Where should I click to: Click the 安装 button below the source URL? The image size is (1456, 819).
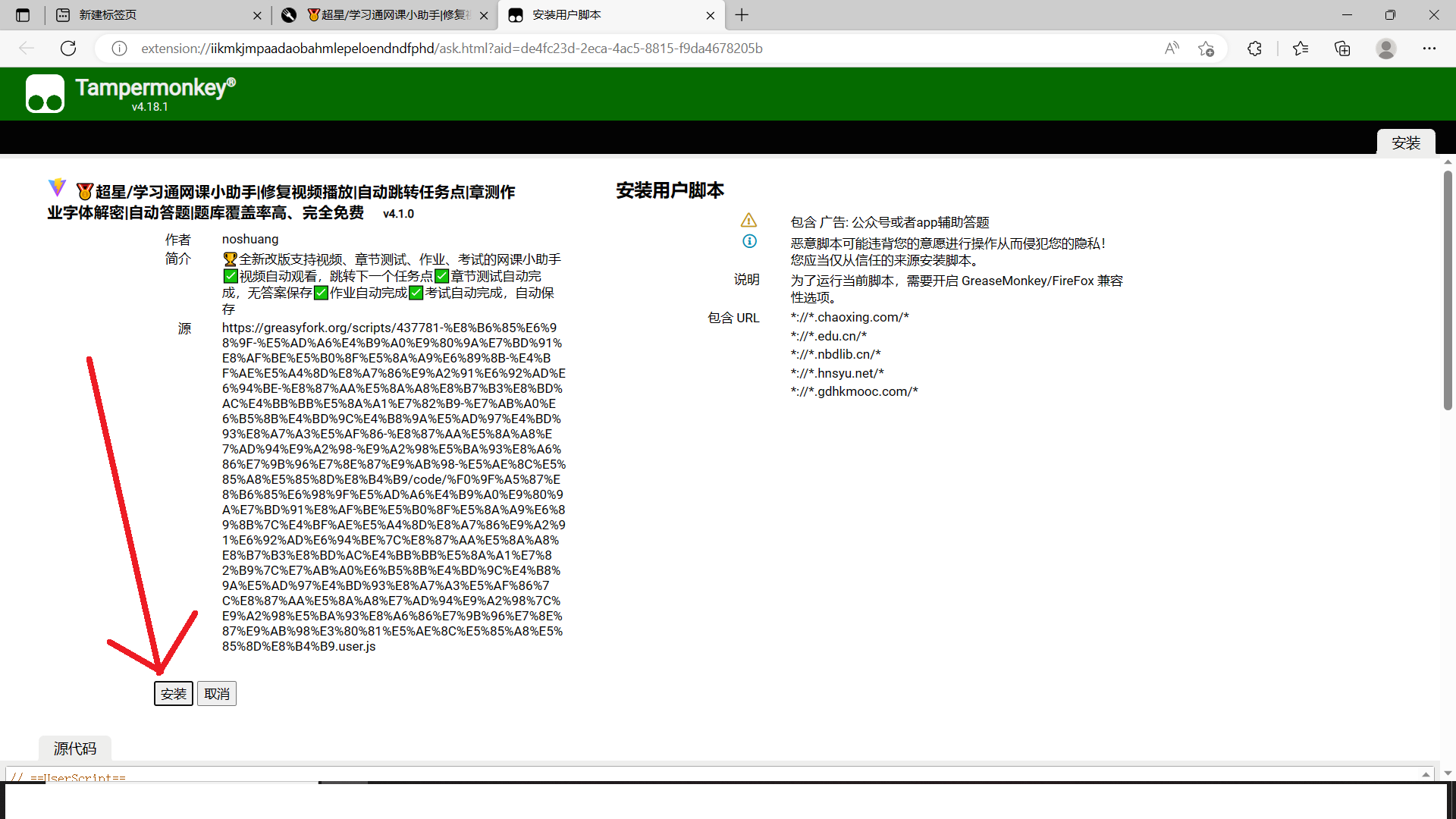(174, 694)
